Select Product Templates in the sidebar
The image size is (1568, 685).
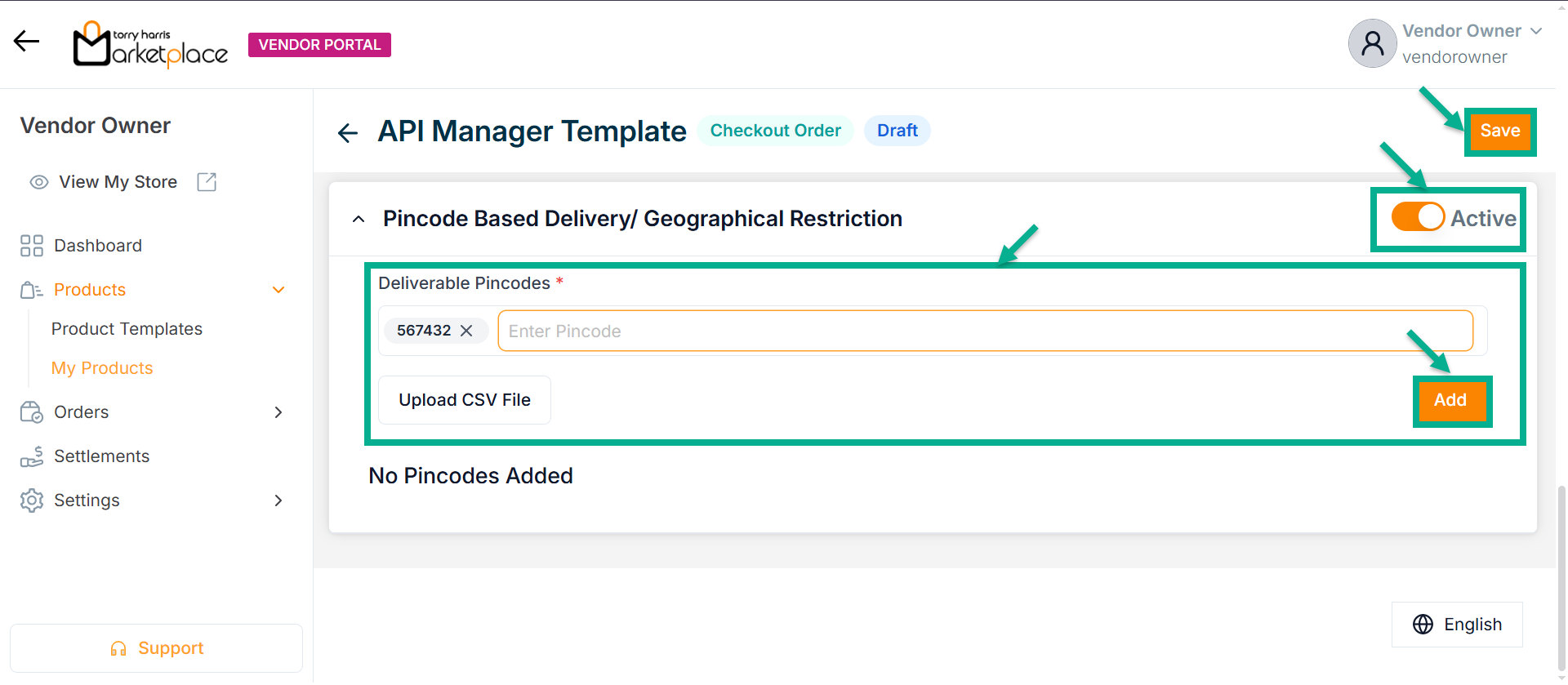[127, 329]
